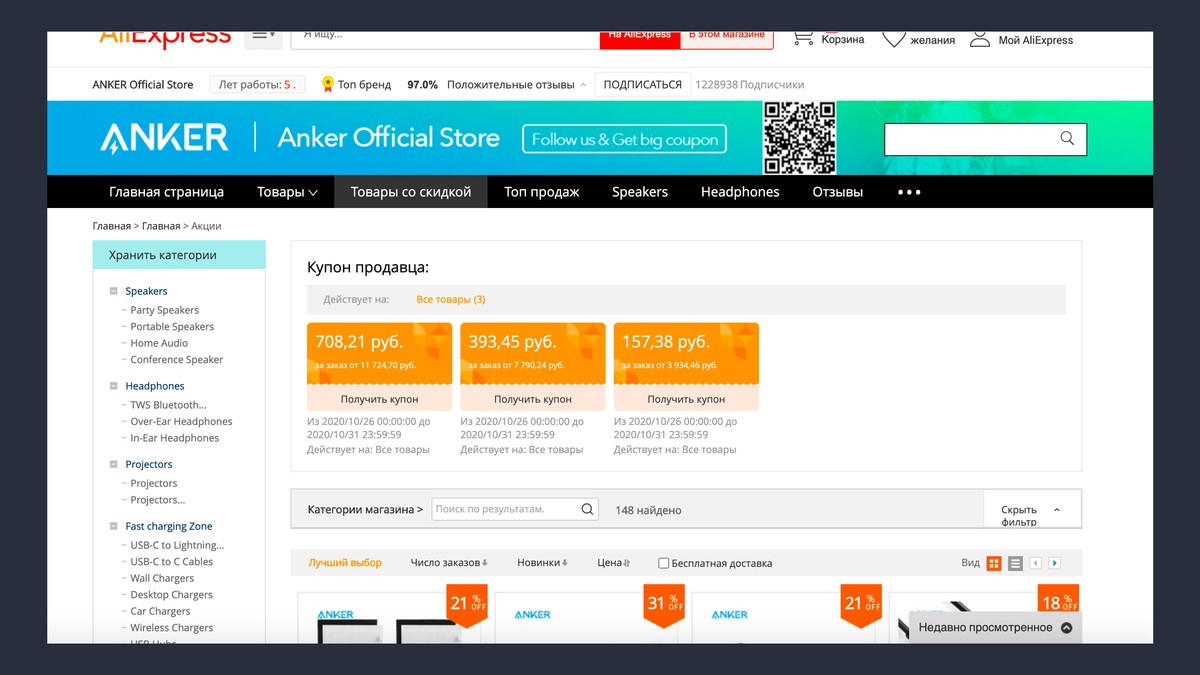Expand the Положительные отзывы feedback chevron
1200x675 pixels.
(x=583, y=85)
